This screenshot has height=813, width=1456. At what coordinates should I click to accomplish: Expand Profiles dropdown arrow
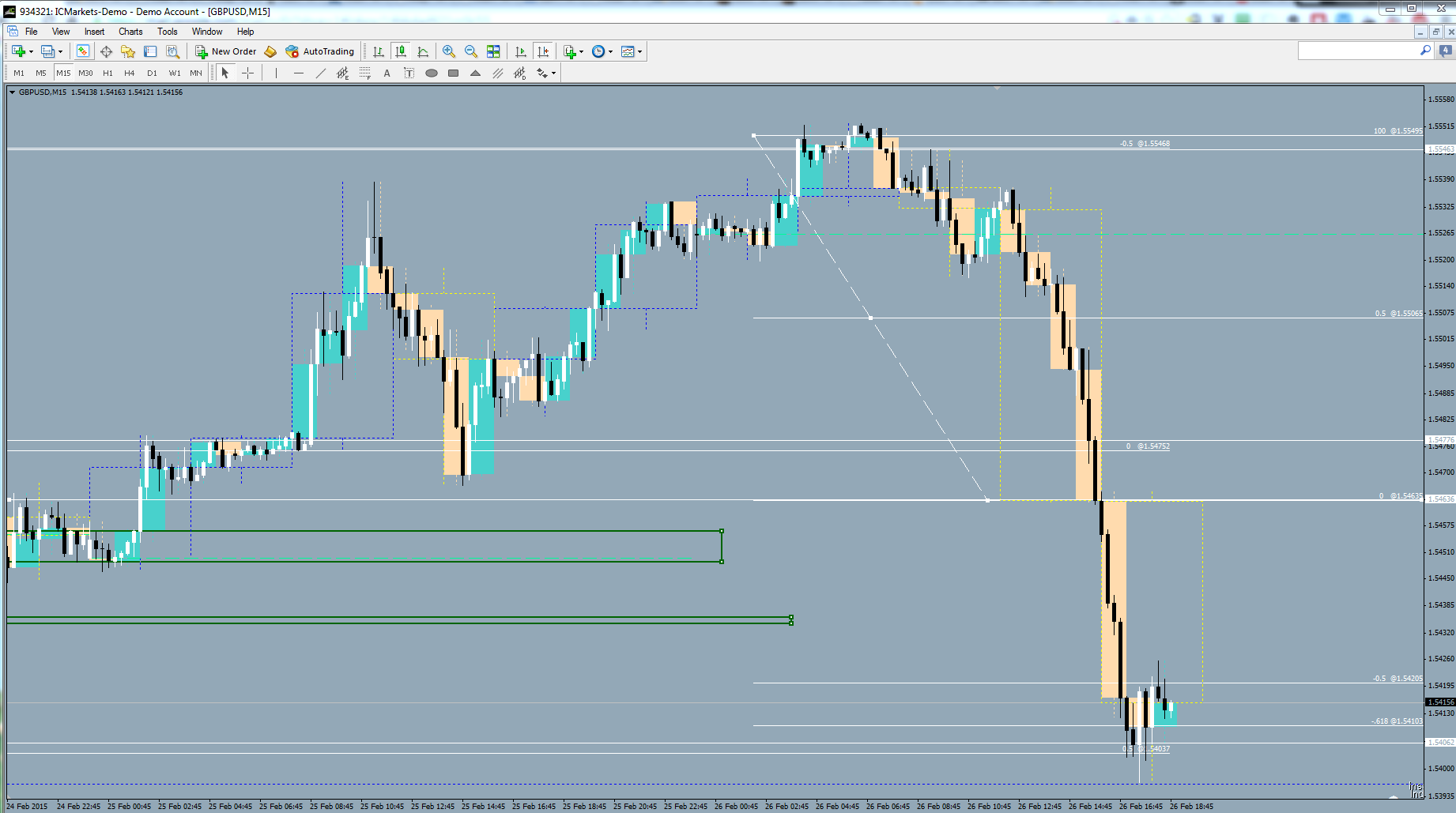[x=60, y=51]
